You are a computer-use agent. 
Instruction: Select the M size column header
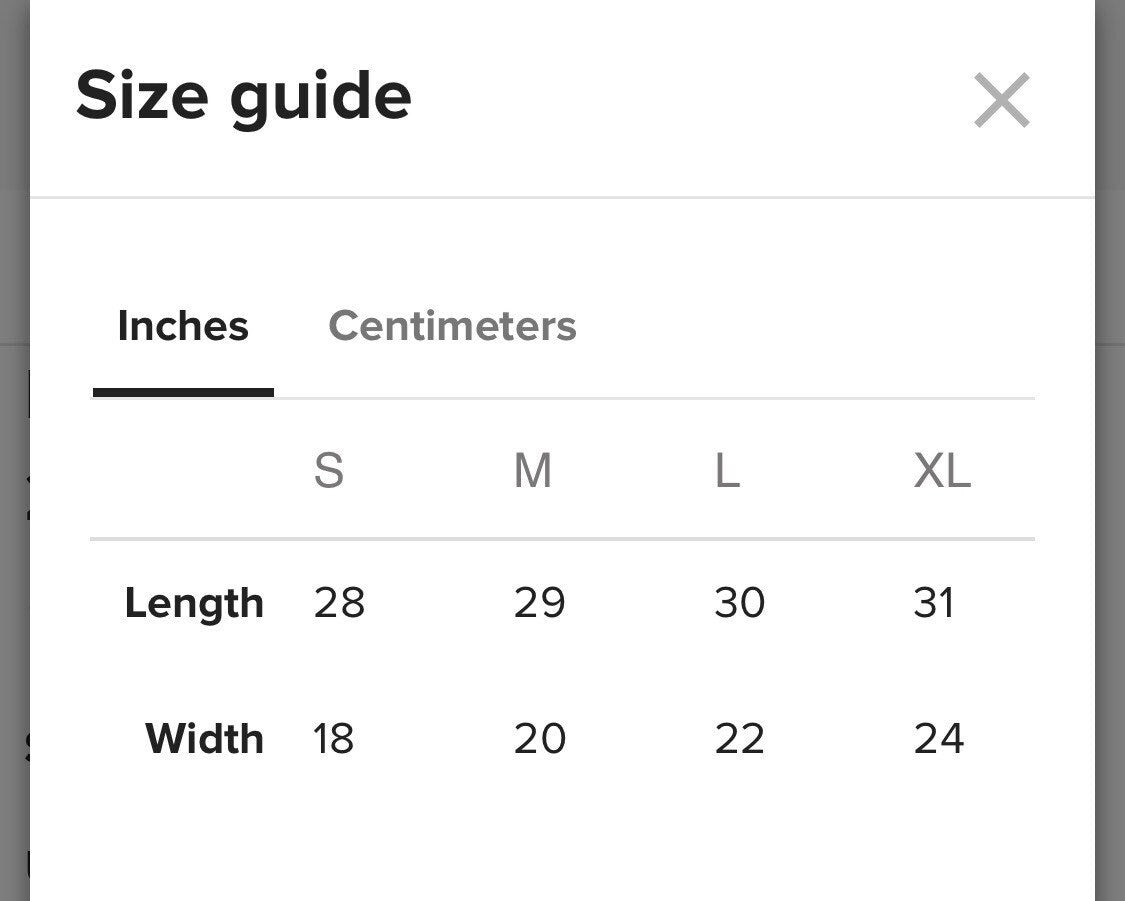pos(532,470)
